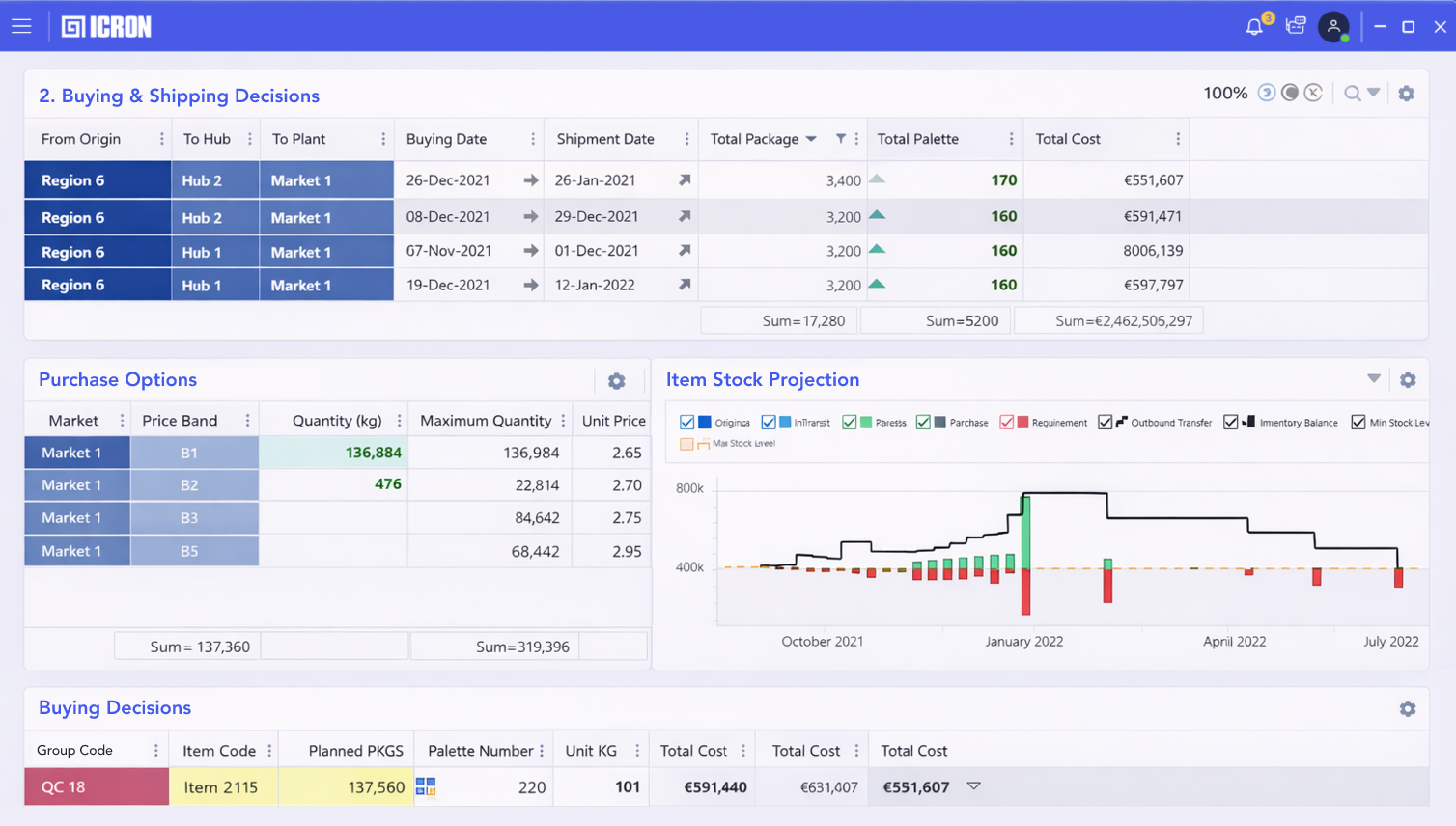Open Buying & Shipping Decisions settings gear
1456x826 pixels.
(1407, 94)
